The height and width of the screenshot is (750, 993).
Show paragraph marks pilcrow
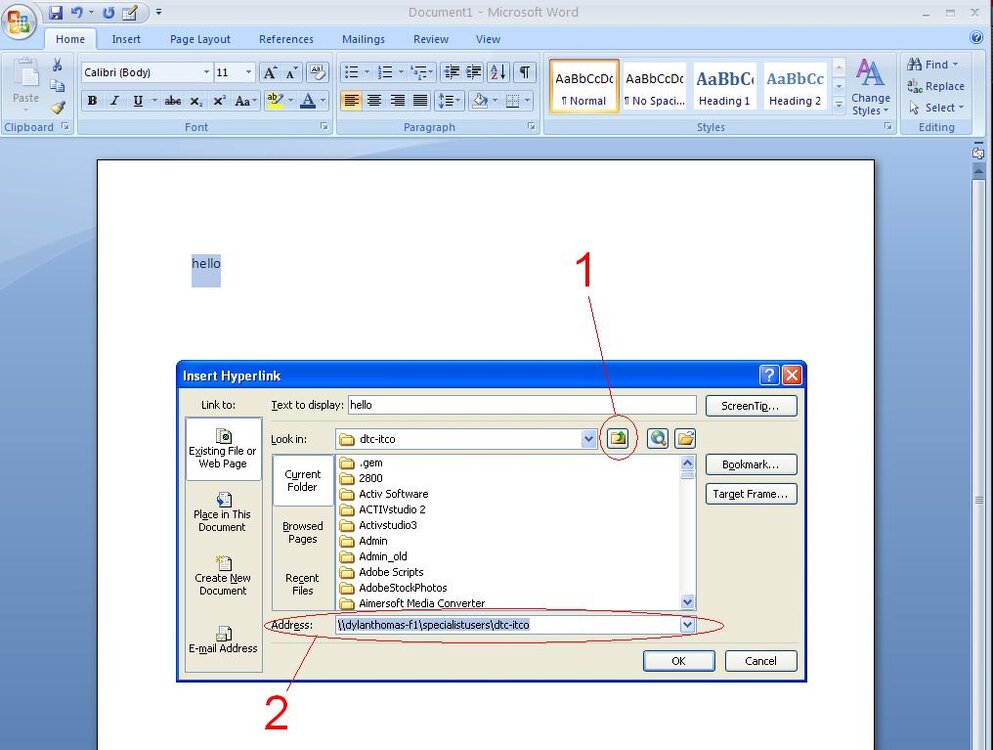pos(524,72)
